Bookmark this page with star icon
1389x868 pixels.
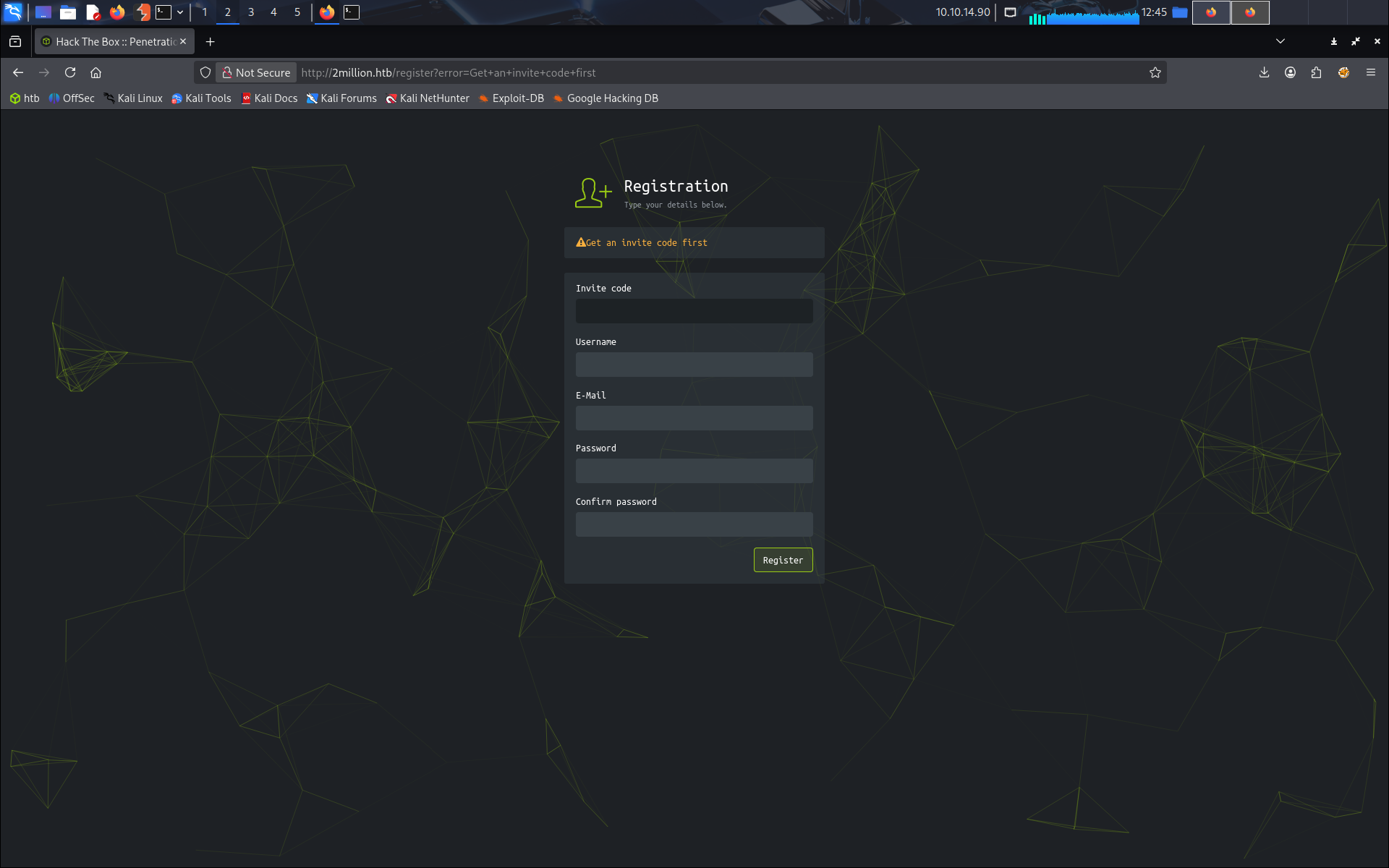tap(1155, 72)
